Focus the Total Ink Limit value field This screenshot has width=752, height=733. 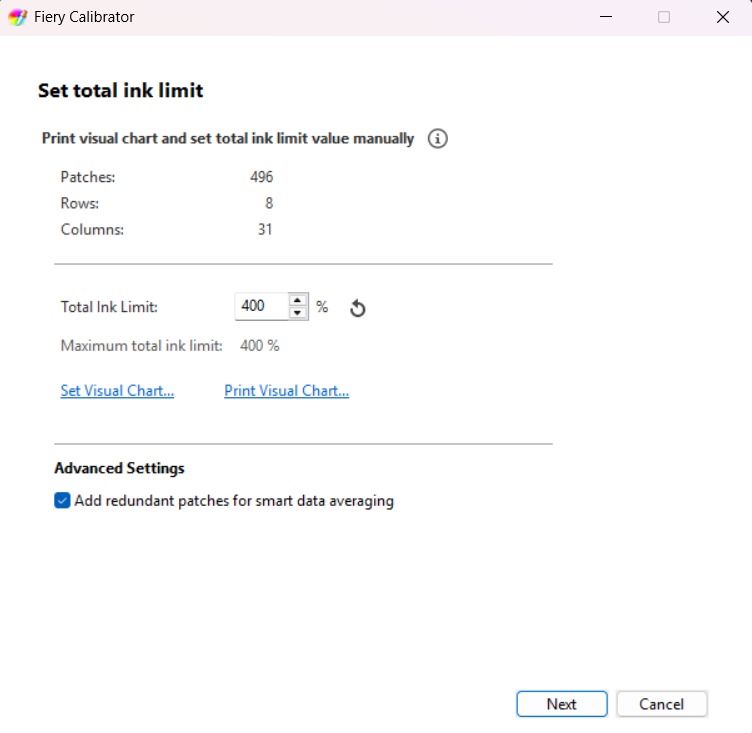(261, 306)
